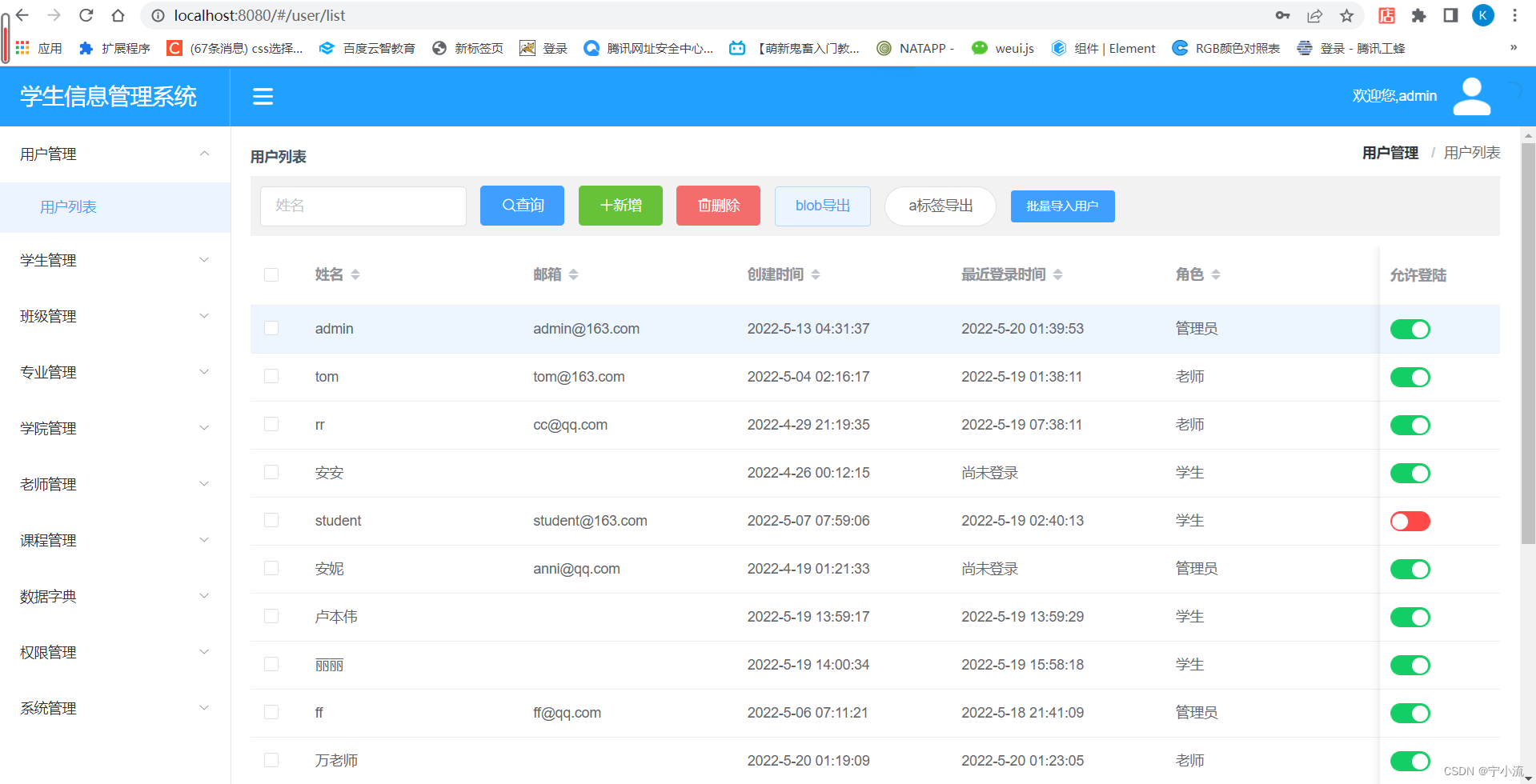Tick the checkbox for the student row
1536x784 pixels.
point(271,520)
